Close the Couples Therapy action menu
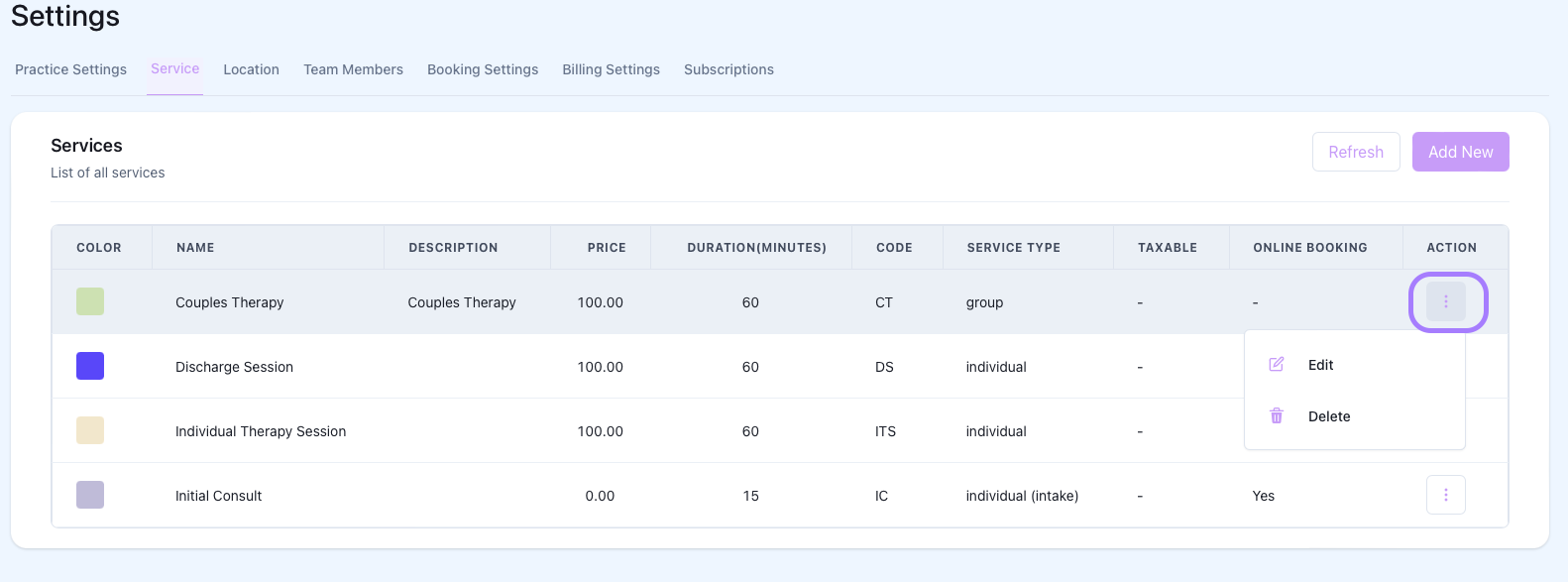1568x582 pixels. click(x=1445, y=301)
